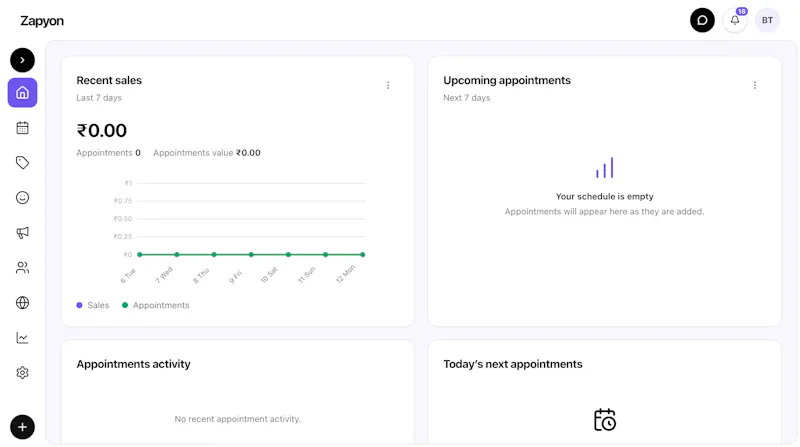Toggle the Sales legend series
Viewport: 800px width, 447px height.
click(x=93, y=305)
